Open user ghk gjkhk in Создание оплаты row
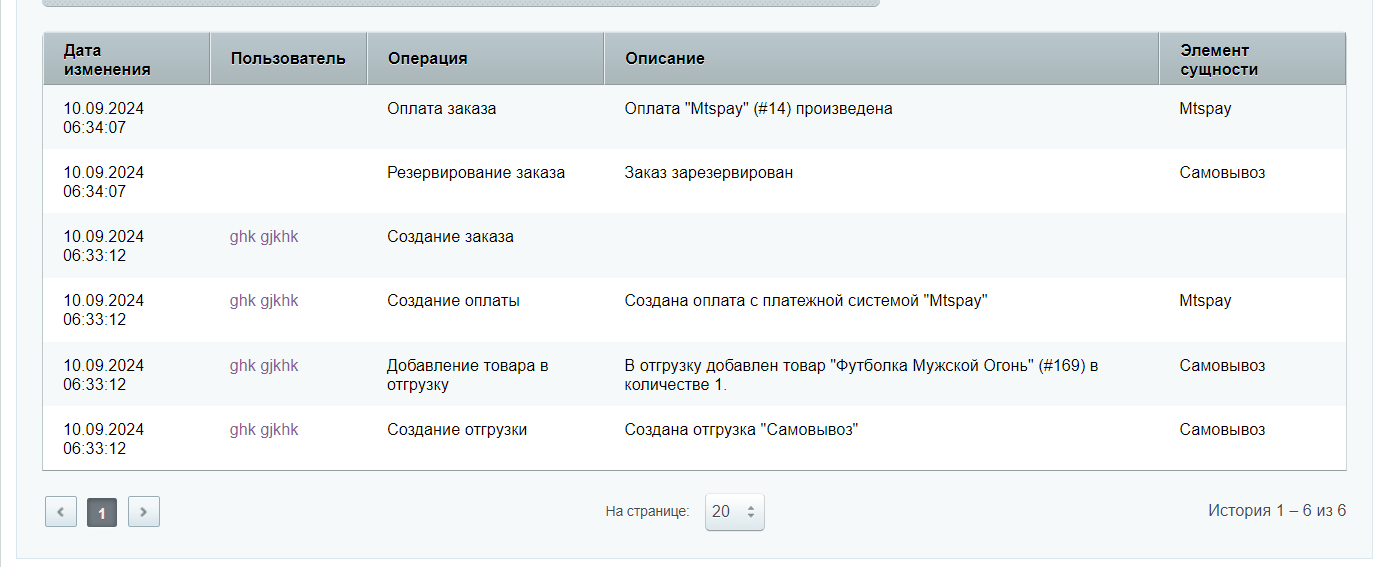The height and width of the screenshot is (567, 1380). click(x=264, y=301)
